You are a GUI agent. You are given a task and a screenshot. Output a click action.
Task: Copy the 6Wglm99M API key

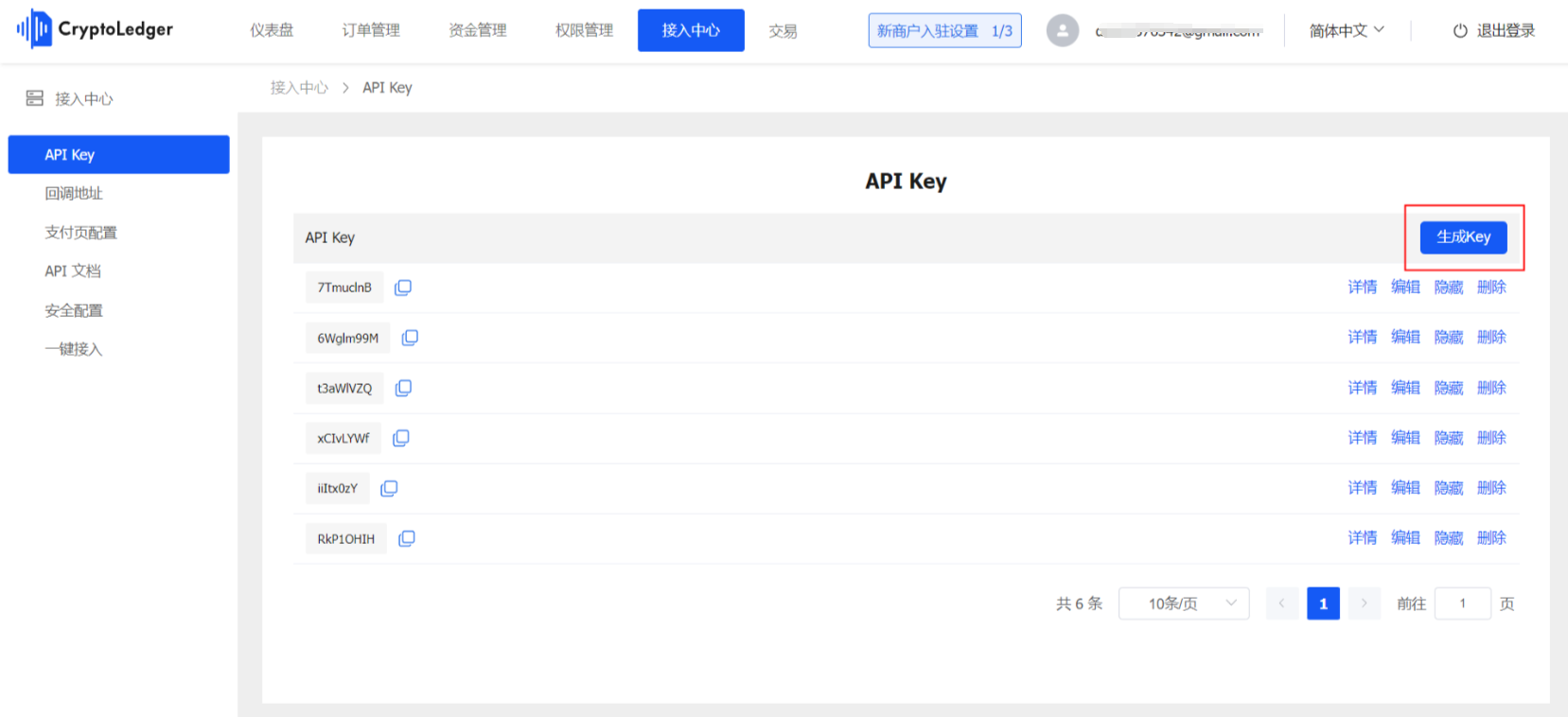click(x=410, y=338)
